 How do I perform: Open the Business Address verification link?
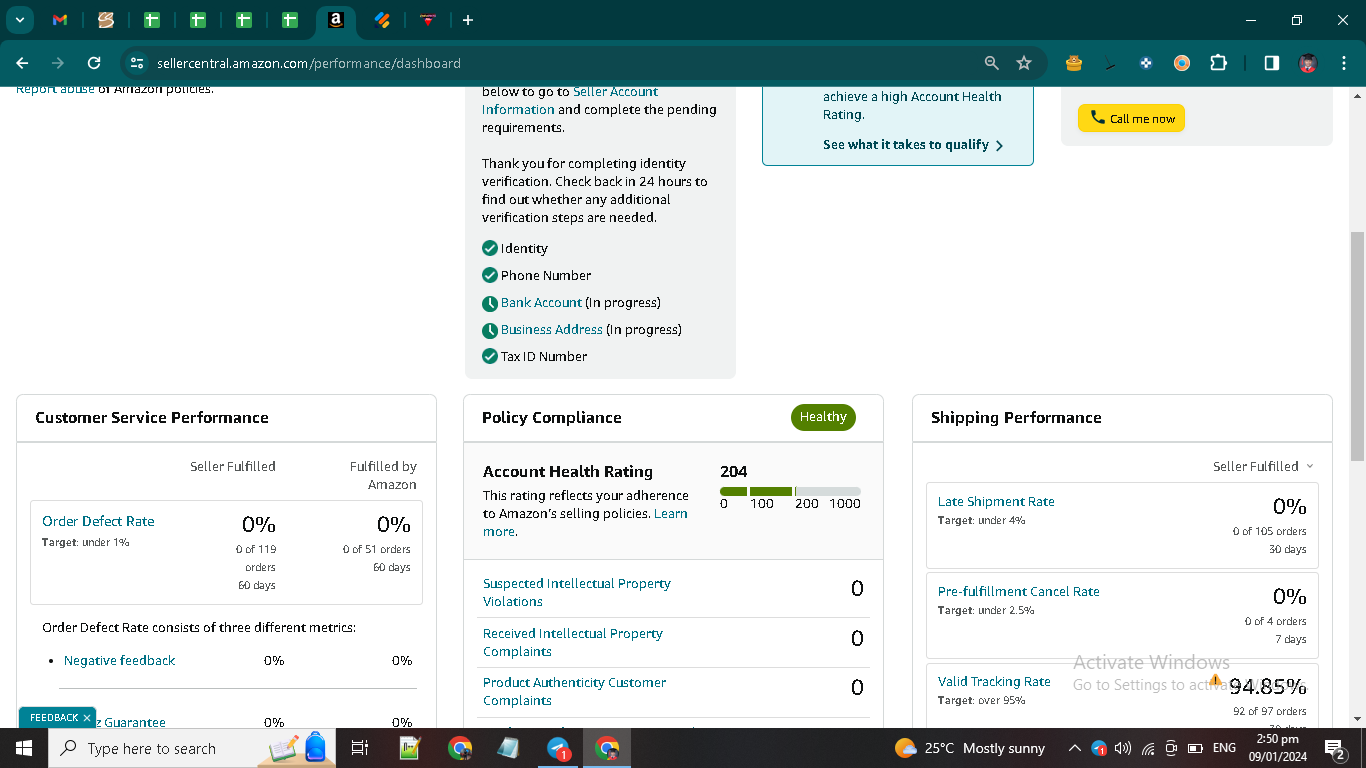point(552,329)
